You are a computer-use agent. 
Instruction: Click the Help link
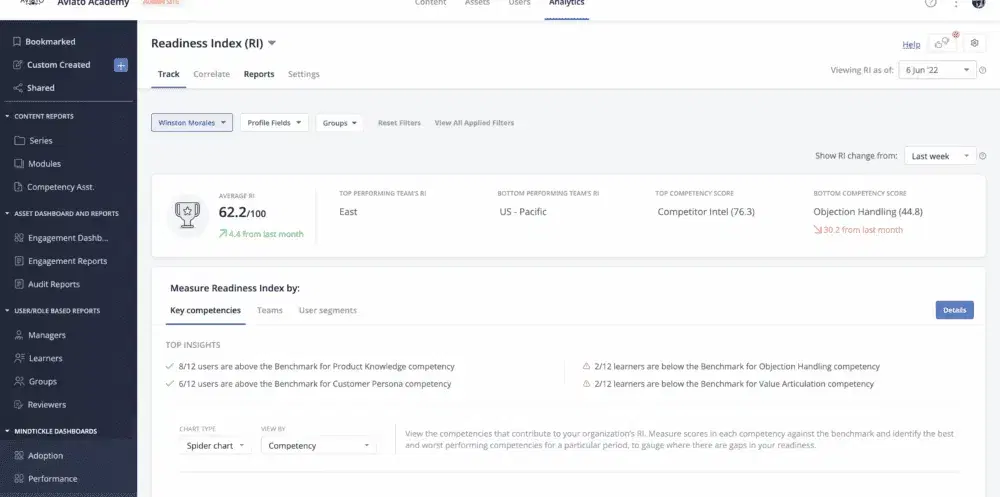tap(911, 45)
